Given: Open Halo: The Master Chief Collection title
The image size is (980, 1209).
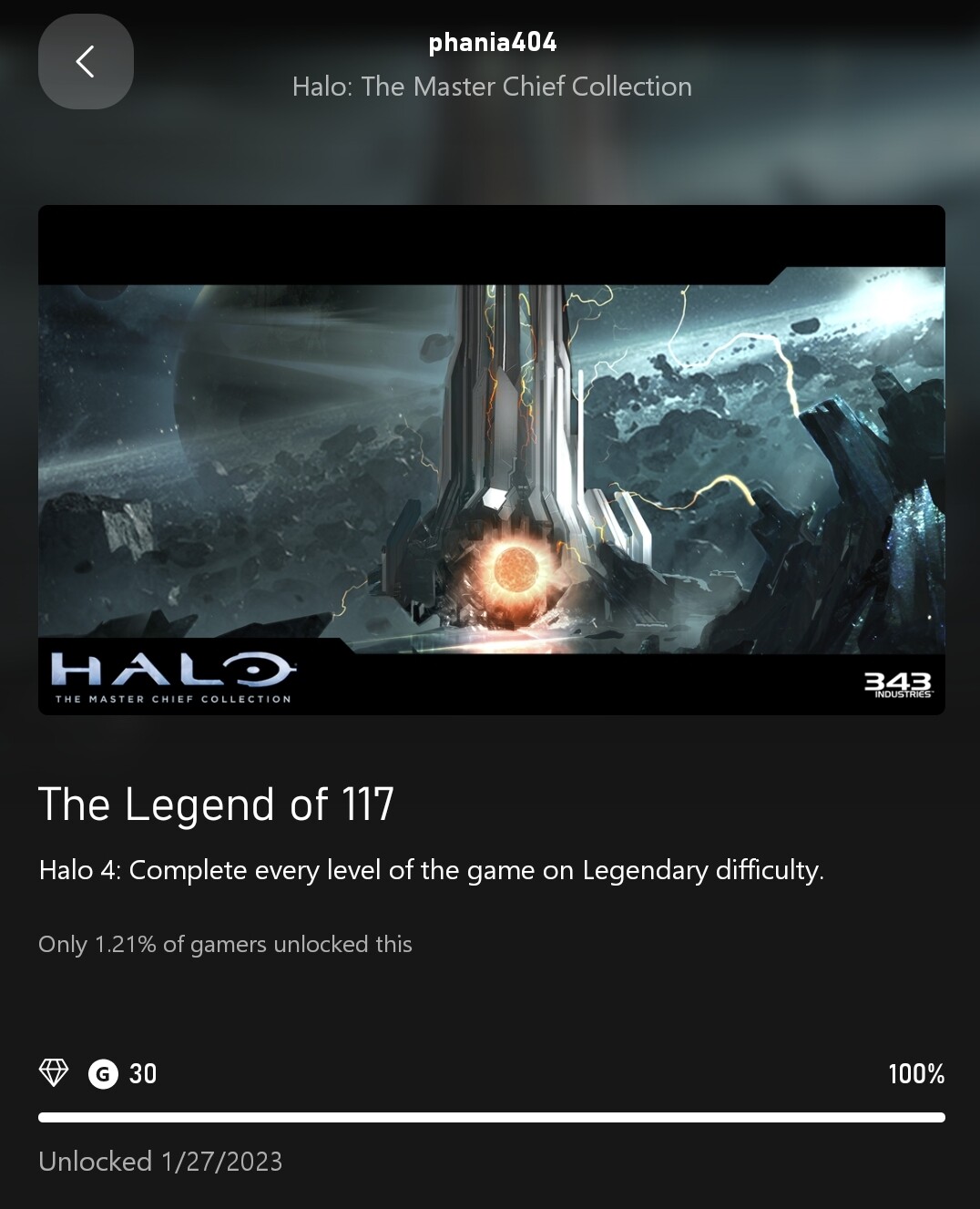Looking at the screenshot, I should [x=492, y=87].
